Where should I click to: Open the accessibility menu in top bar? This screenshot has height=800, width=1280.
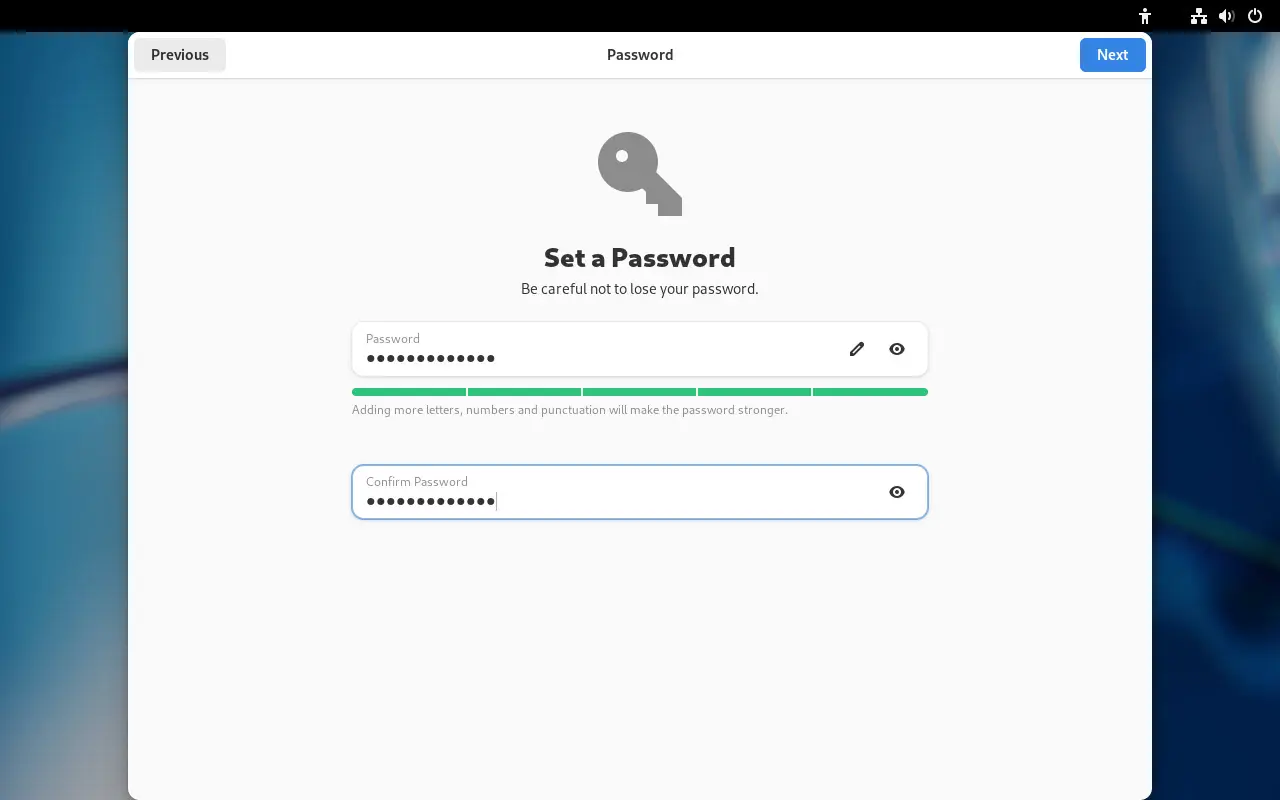click(x=1145, y=16)
